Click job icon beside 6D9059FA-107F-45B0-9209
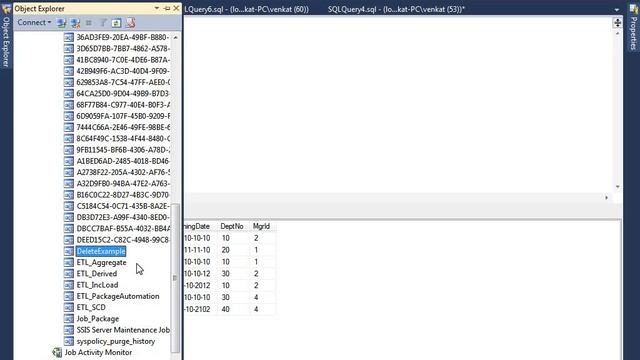640x360 pixels. [69, 116]
